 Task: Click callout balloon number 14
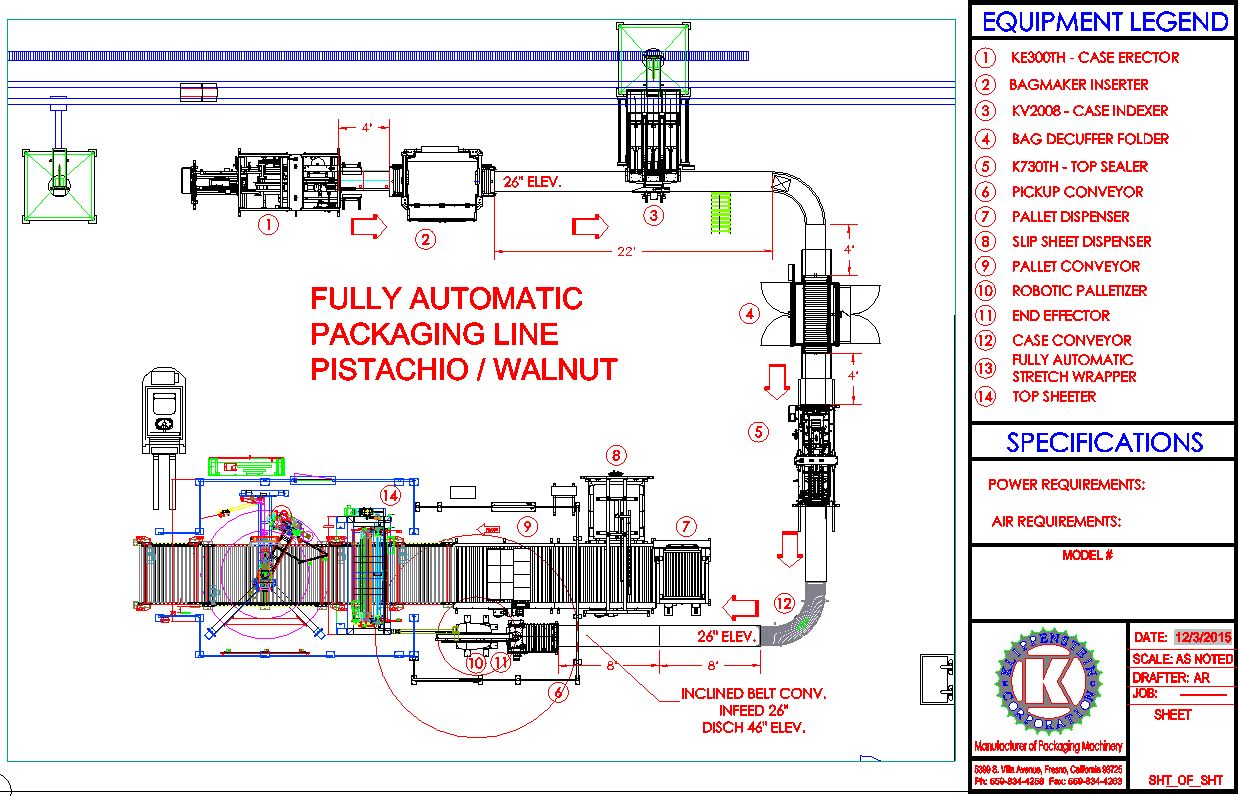coord(390,493)
